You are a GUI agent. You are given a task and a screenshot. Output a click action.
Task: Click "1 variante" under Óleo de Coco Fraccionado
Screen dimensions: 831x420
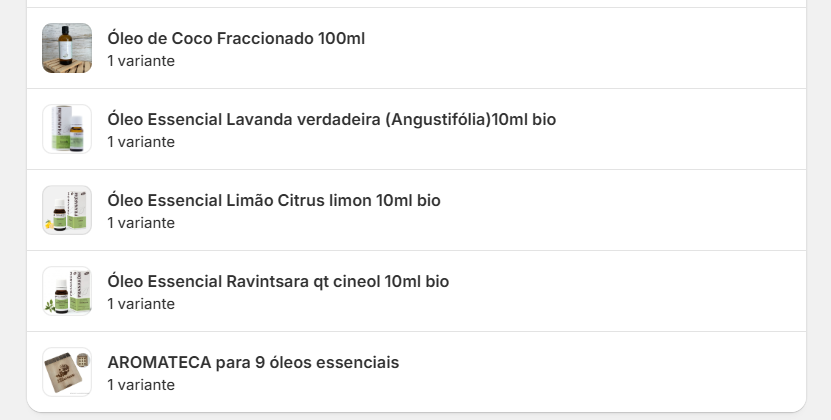tap(141, 61)
